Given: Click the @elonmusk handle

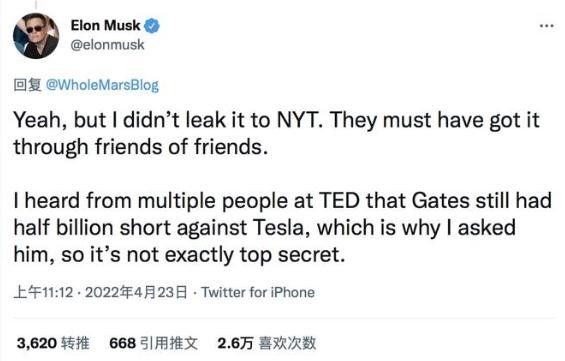Looking at the screenshot, I should [107, 45].
